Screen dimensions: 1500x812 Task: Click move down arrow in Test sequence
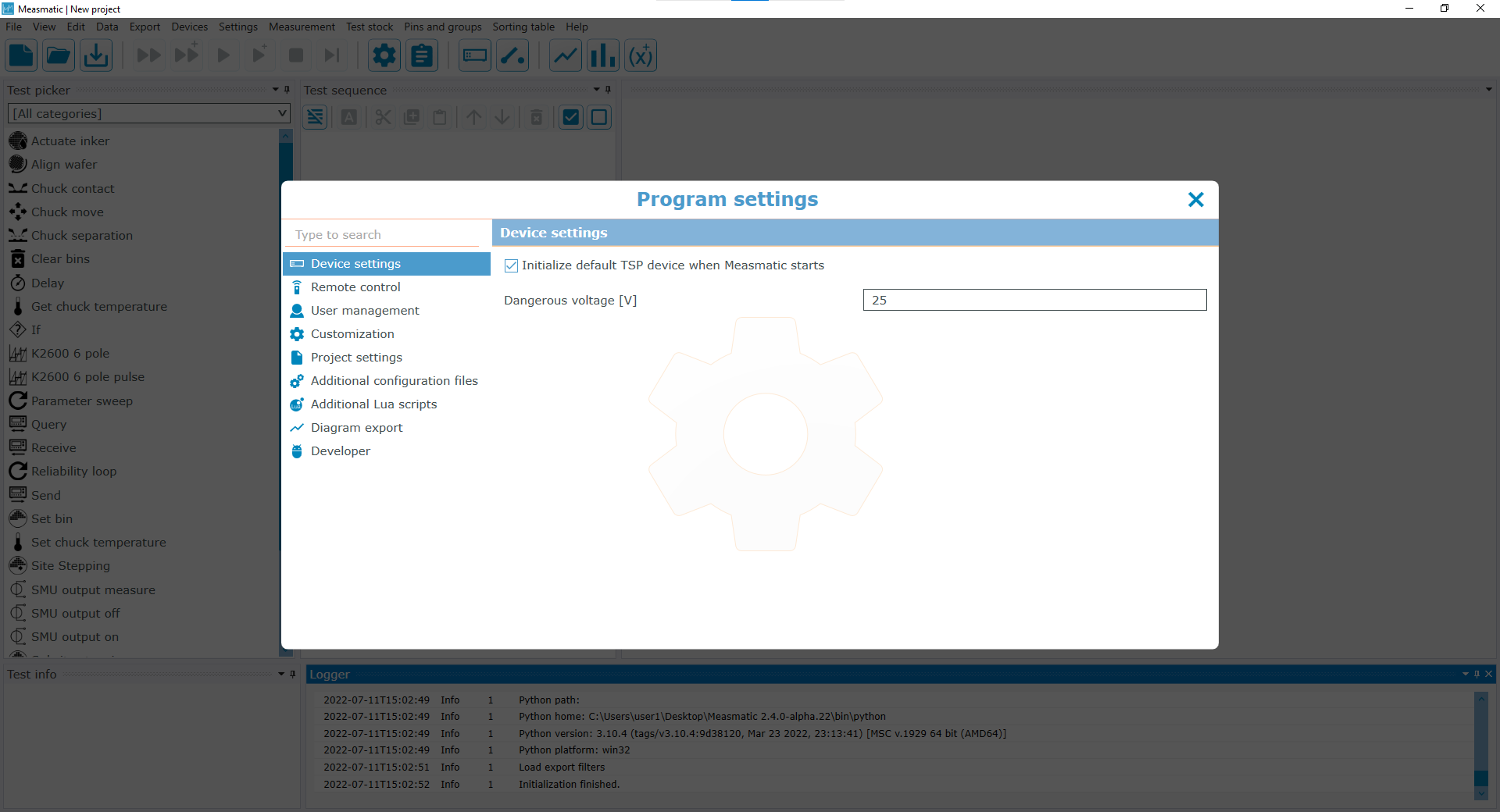(x=502, y=117)
